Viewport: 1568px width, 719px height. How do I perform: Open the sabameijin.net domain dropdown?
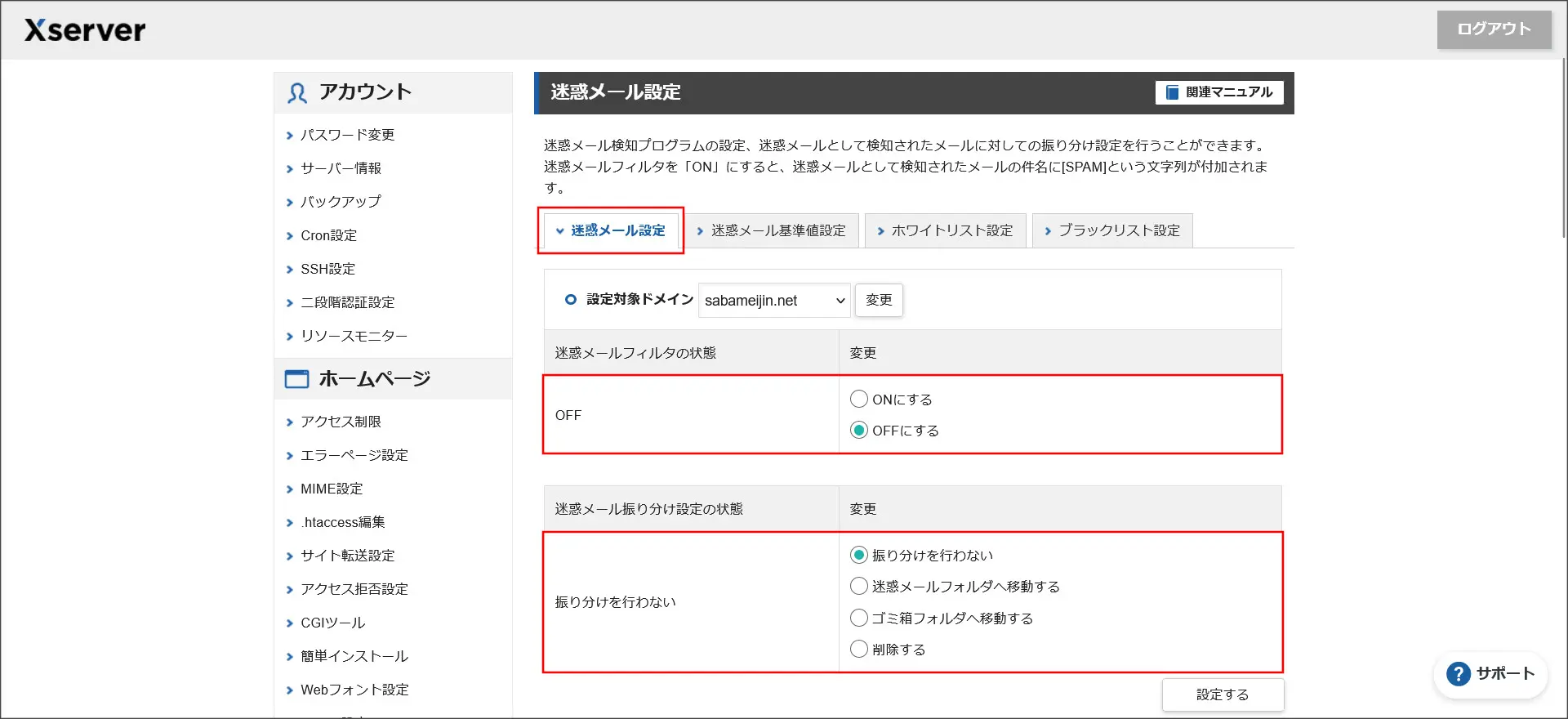[774, 301]
